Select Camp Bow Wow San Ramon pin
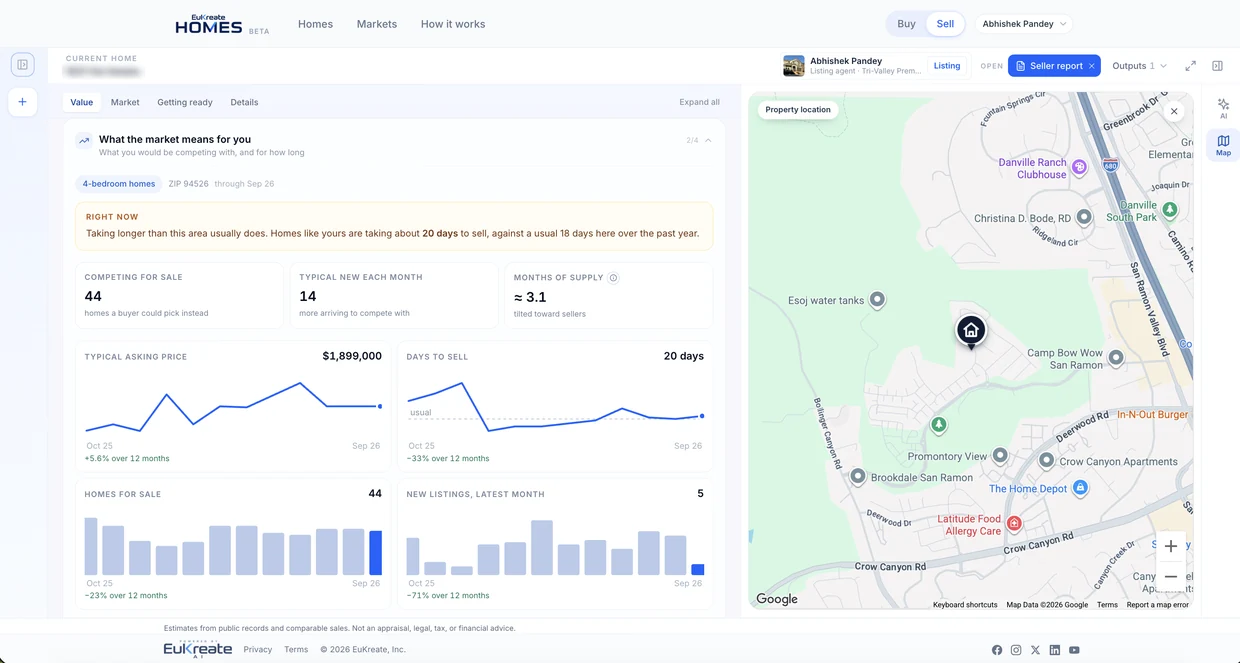Viewport: 1240px width, 663px height. click(x=1116, y=357)
